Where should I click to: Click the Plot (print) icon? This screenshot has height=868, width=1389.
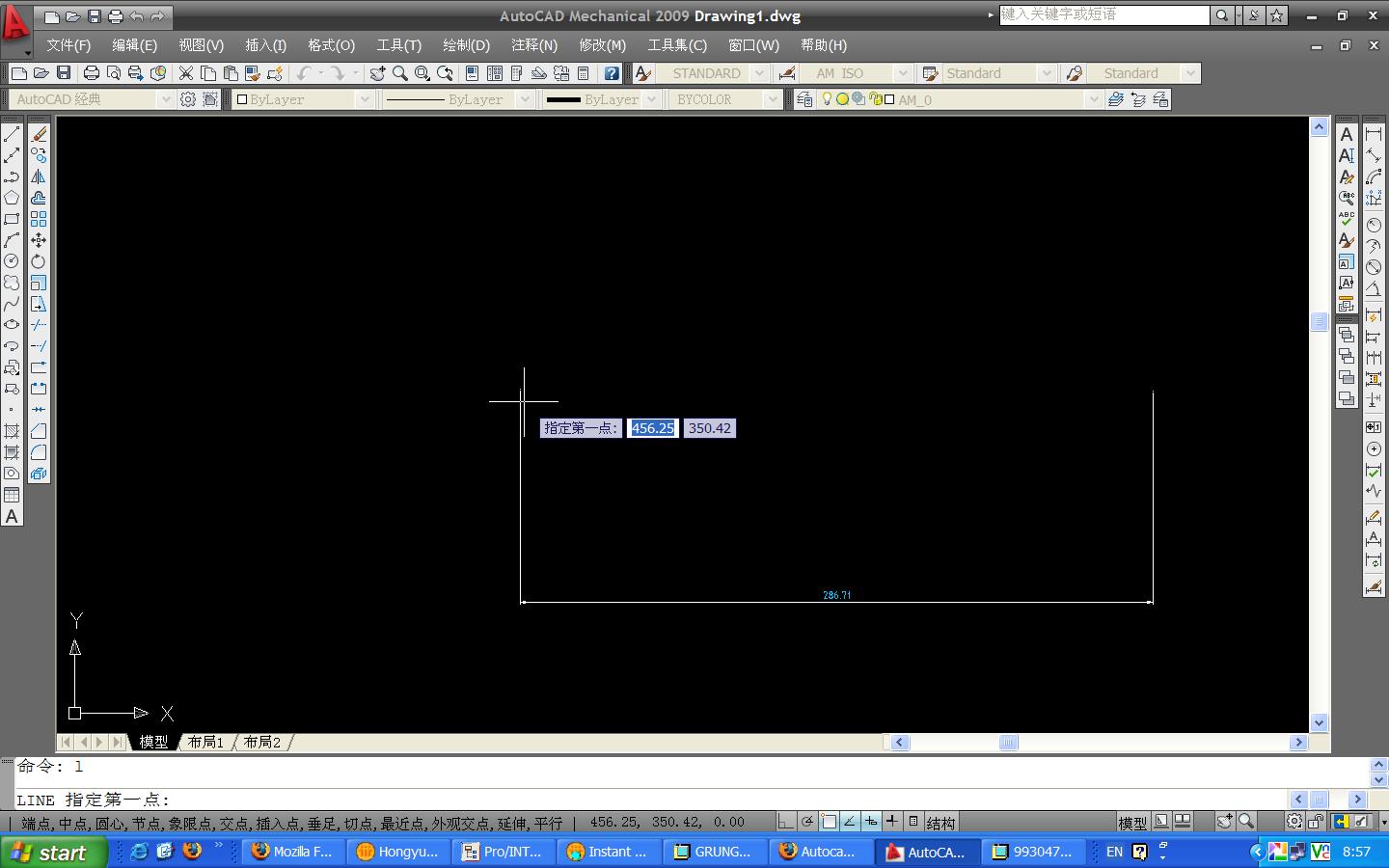(x=92, y=73)
